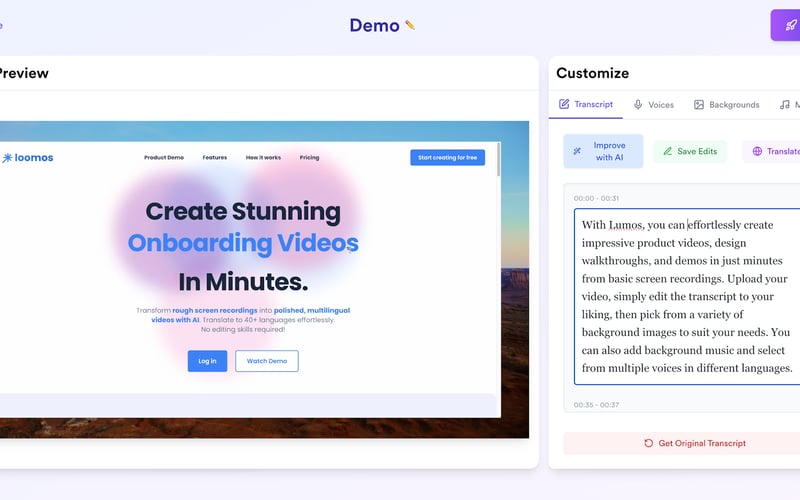
Task: Switch to the Backgrounds tab
Action: click(x=727, y=105)
